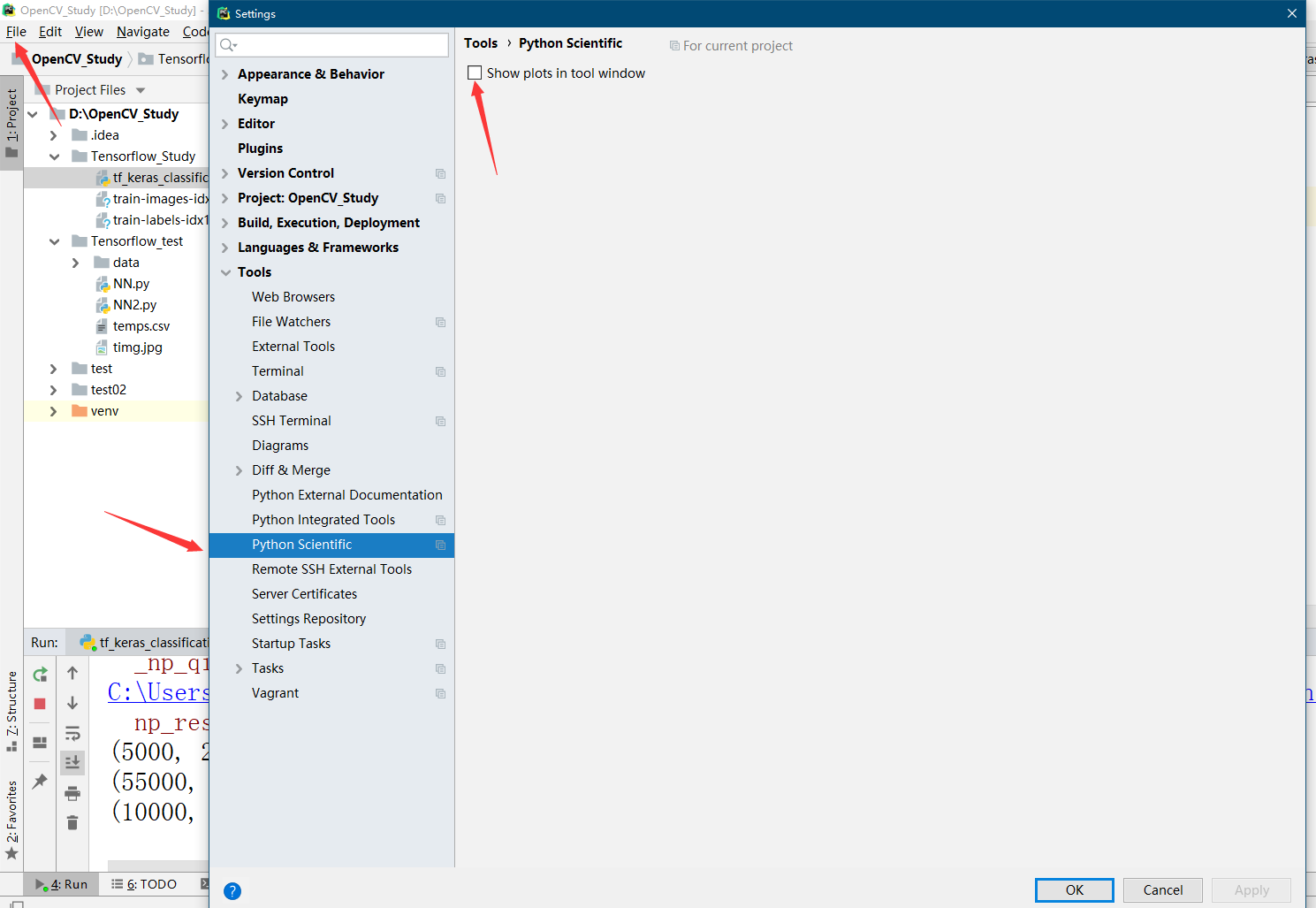Dismiss the dialog with Cancel
1316x908 pixels.
click(x=1162, y=889)
